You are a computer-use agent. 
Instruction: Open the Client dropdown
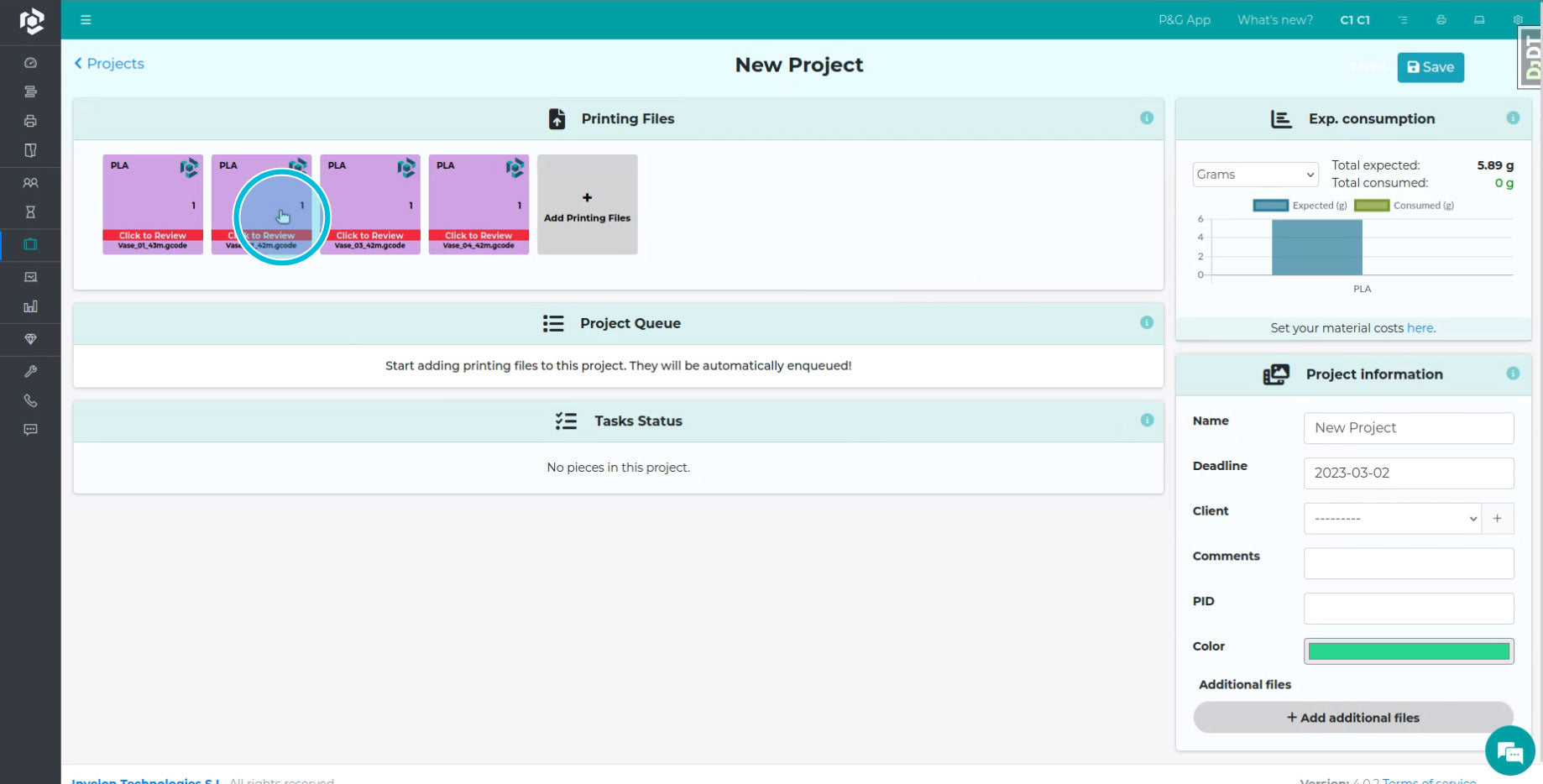point(1393,519)
